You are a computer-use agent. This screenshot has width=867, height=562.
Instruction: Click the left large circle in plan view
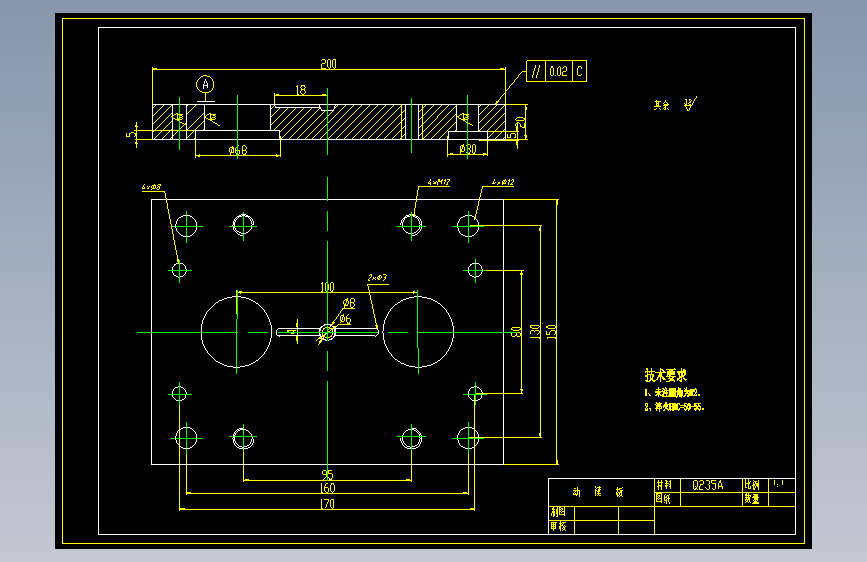click(236, 332)
